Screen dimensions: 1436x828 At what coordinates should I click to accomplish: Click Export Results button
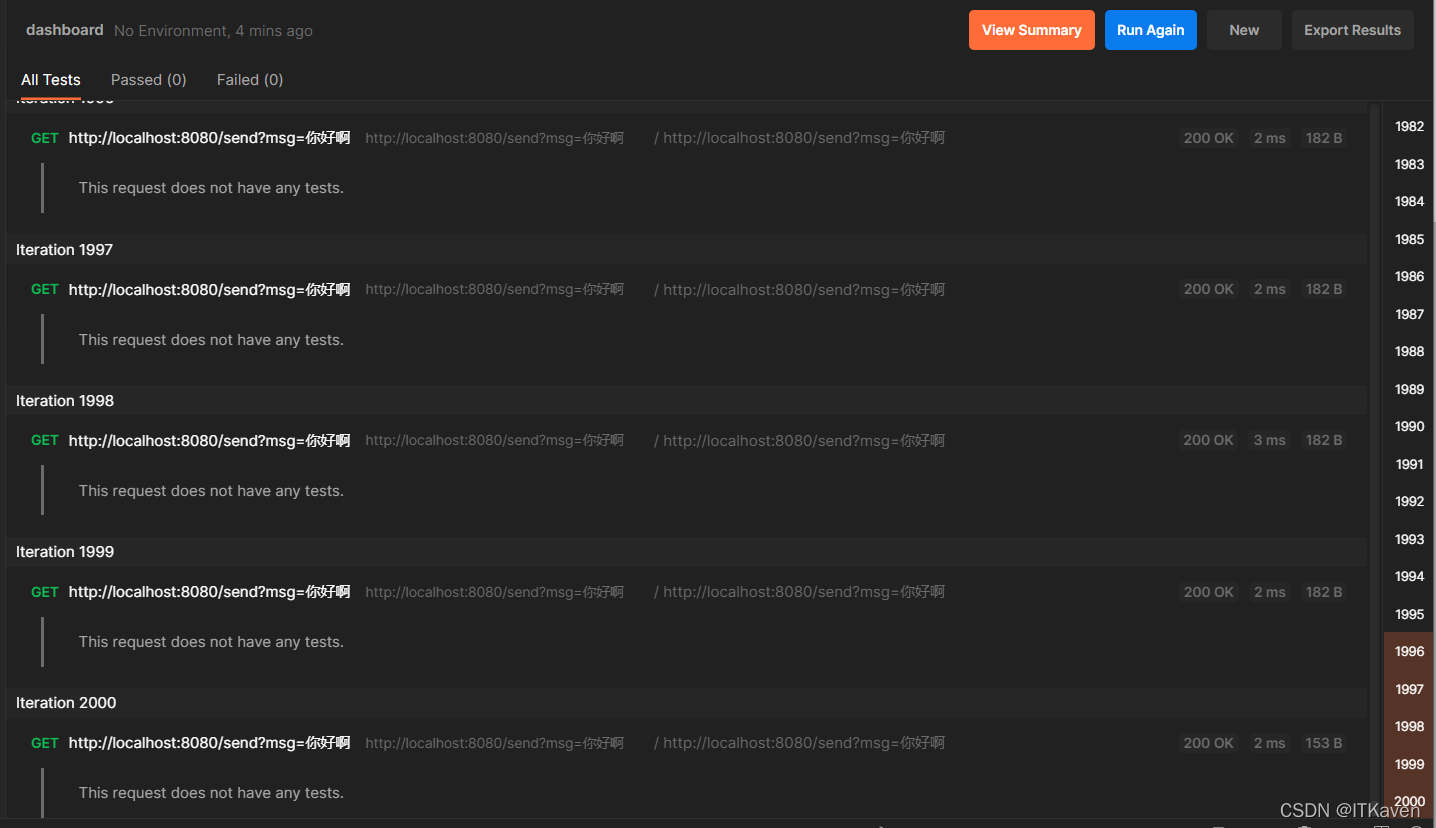tap(1352, 30)
